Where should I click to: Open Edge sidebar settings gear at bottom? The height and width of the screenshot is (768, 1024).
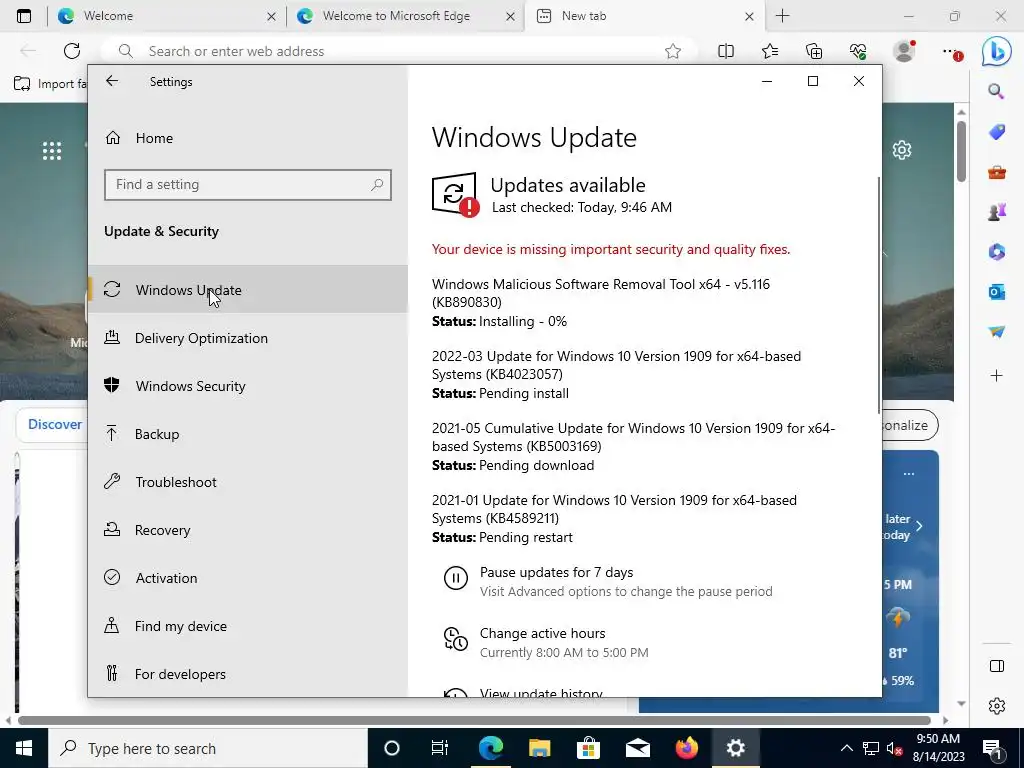[997, 706]
